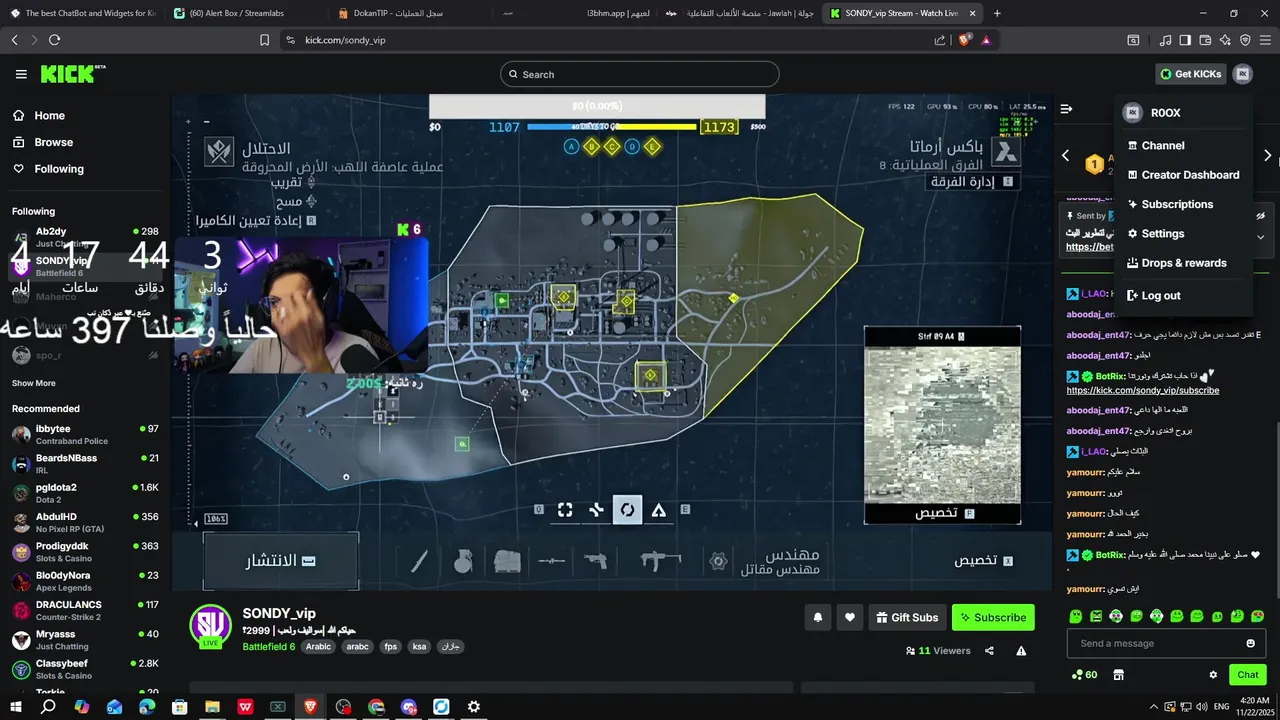
Task: Click the 60 channel points icon
Action: [x=1084, y=675]
